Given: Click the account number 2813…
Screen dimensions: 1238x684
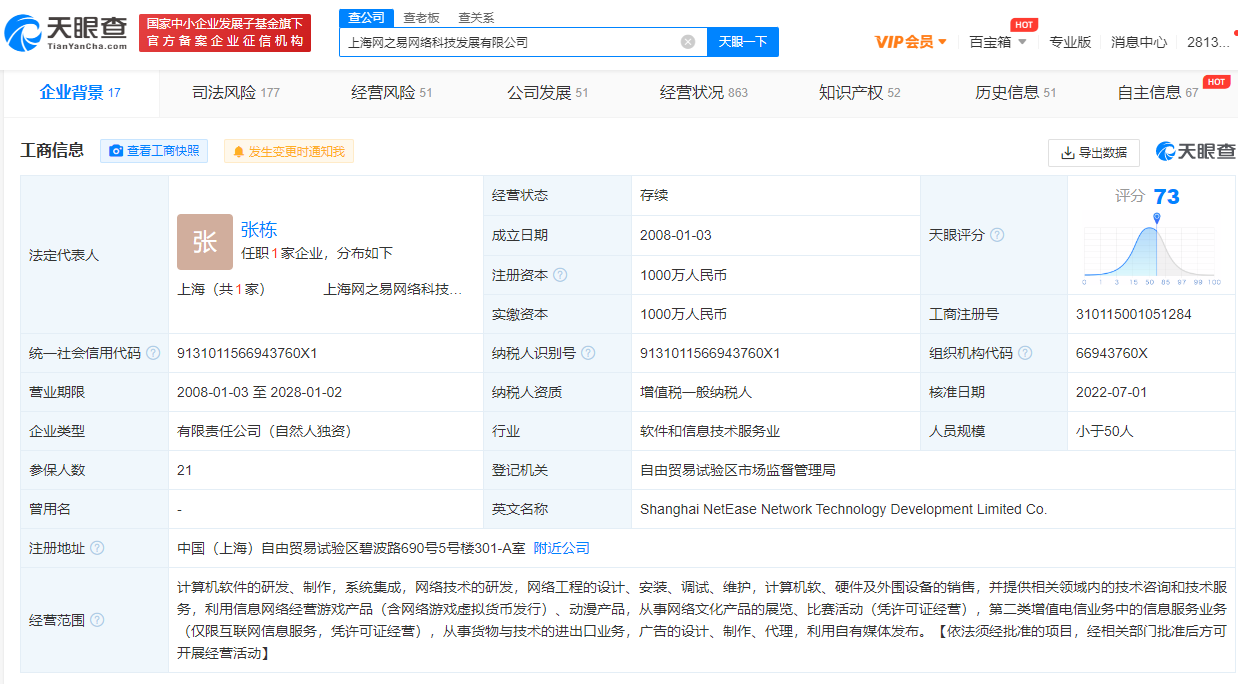Looking at the screenshot, I should click(1208, 42).
